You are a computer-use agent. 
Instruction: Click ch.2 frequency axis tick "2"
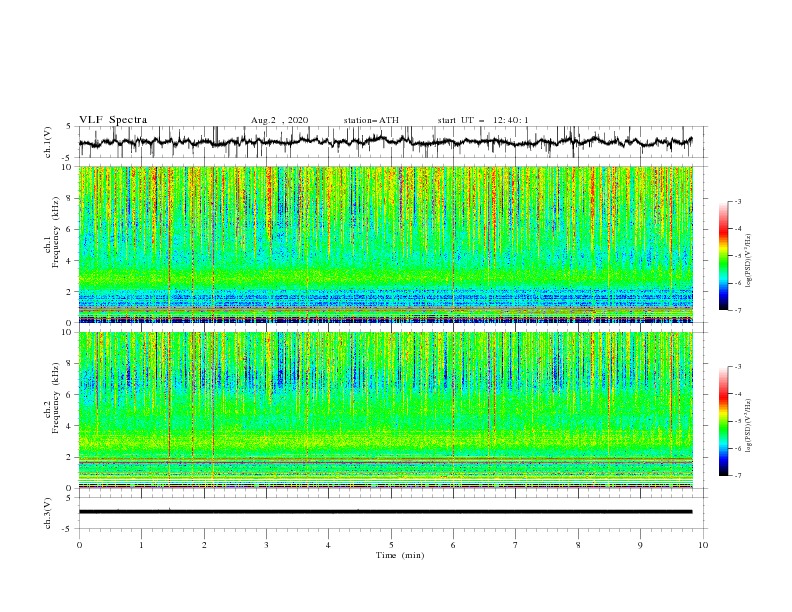(70, 457)
